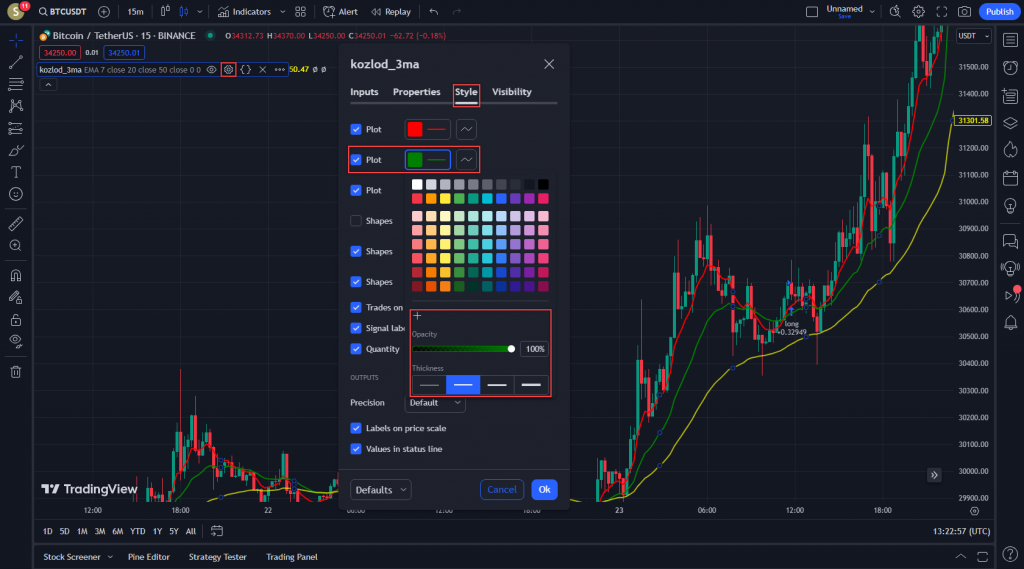The image size is (1024, 569).
Task: Open the quick search icon in top toolbar
Action: click(895, 12)
